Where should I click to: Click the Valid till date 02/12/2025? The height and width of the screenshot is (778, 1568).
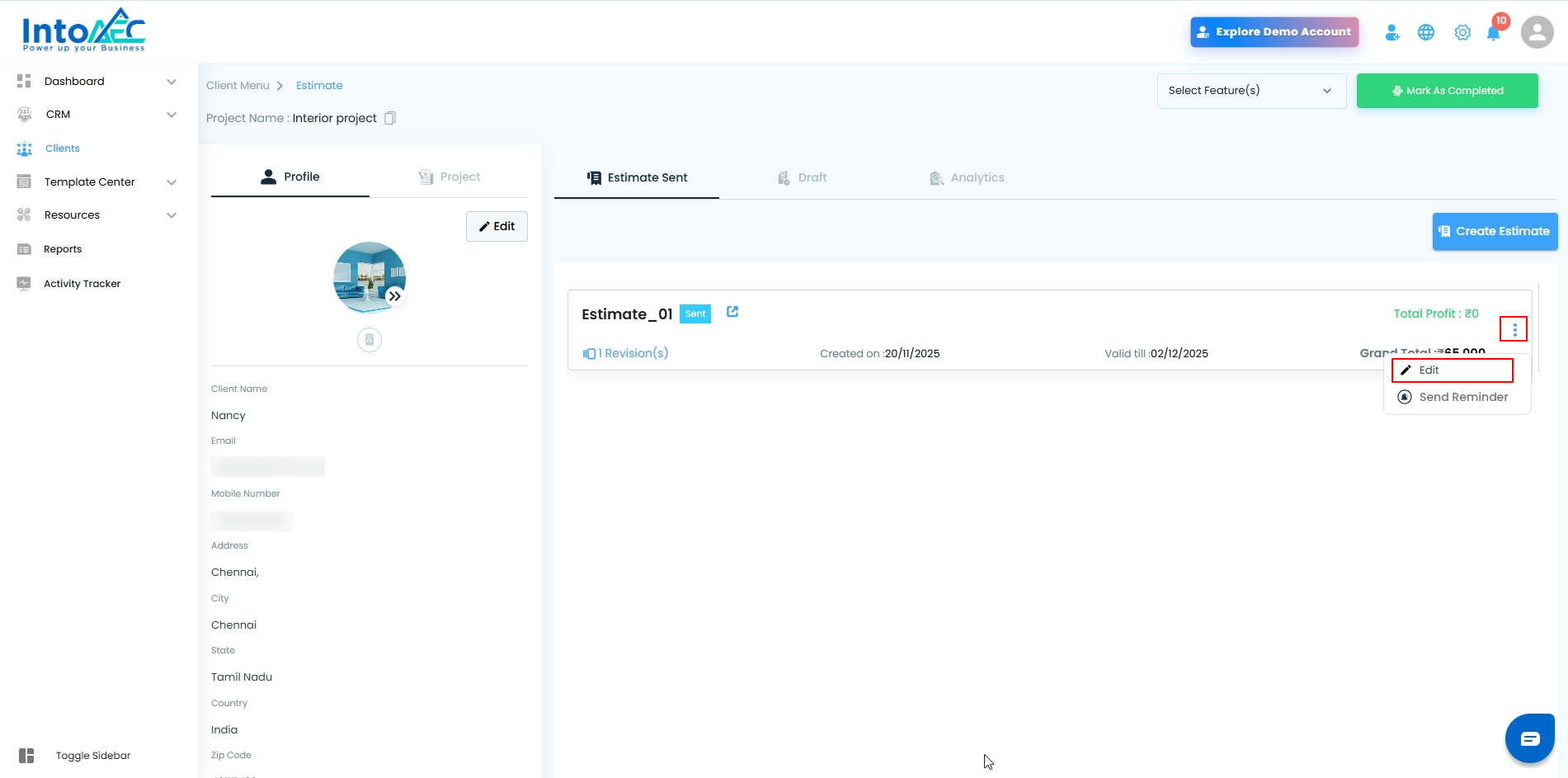[x=1180, y=354]
